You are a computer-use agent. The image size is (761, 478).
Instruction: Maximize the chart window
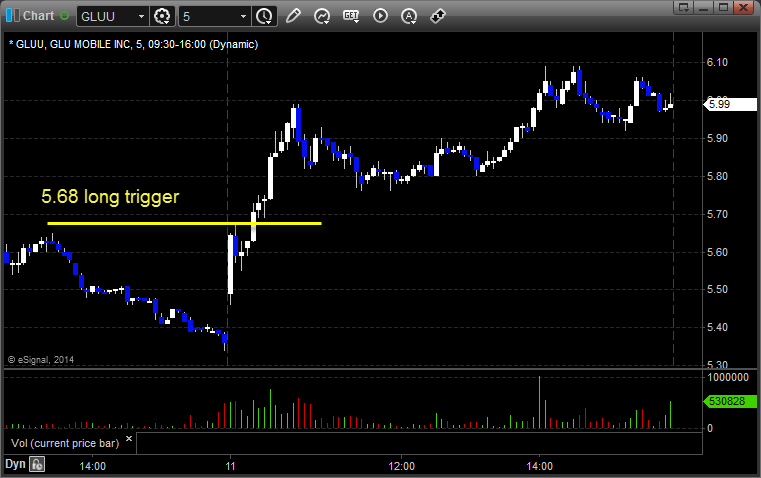(723, 7)
